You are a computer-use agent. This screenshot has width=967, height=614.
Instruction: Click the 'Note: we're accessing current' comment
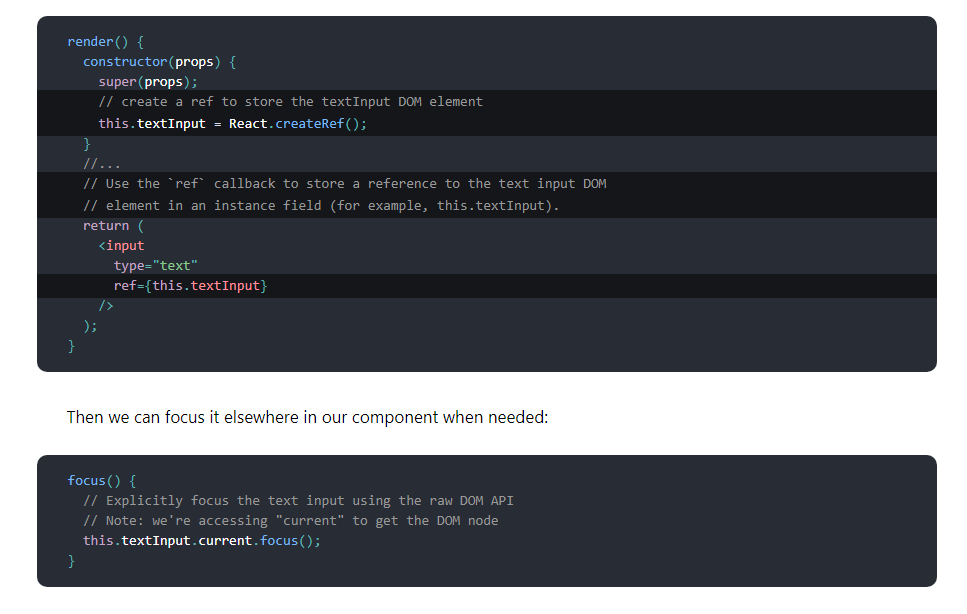290,521
